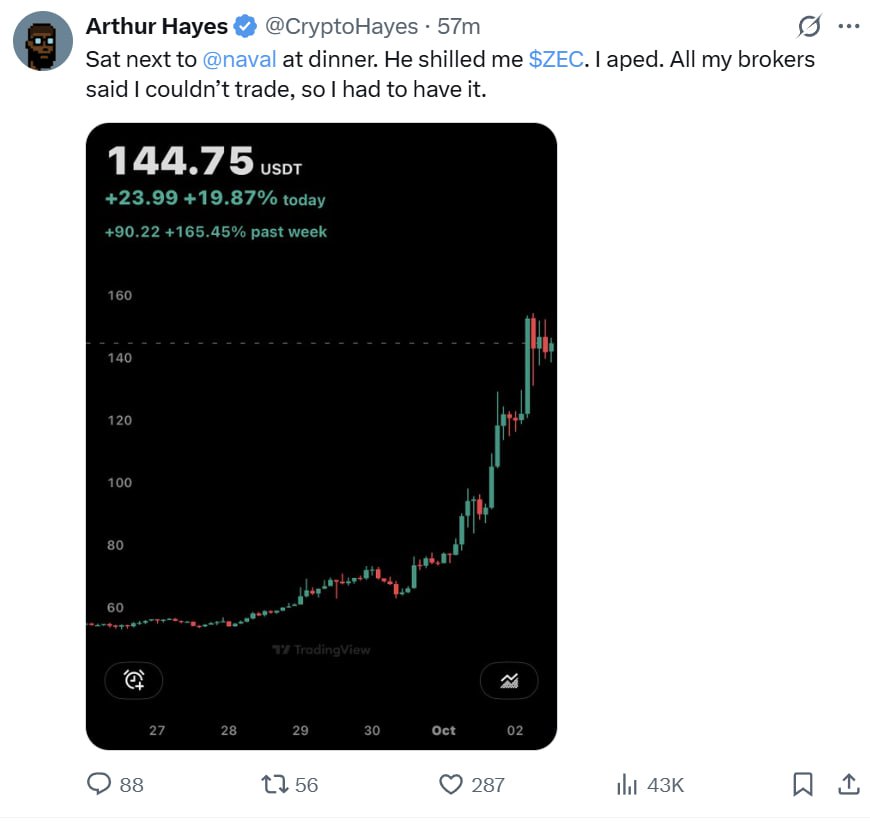The image size is (870, 826).
Task: Open view analytics bar chart icon
Action: [x=627, y=785]
